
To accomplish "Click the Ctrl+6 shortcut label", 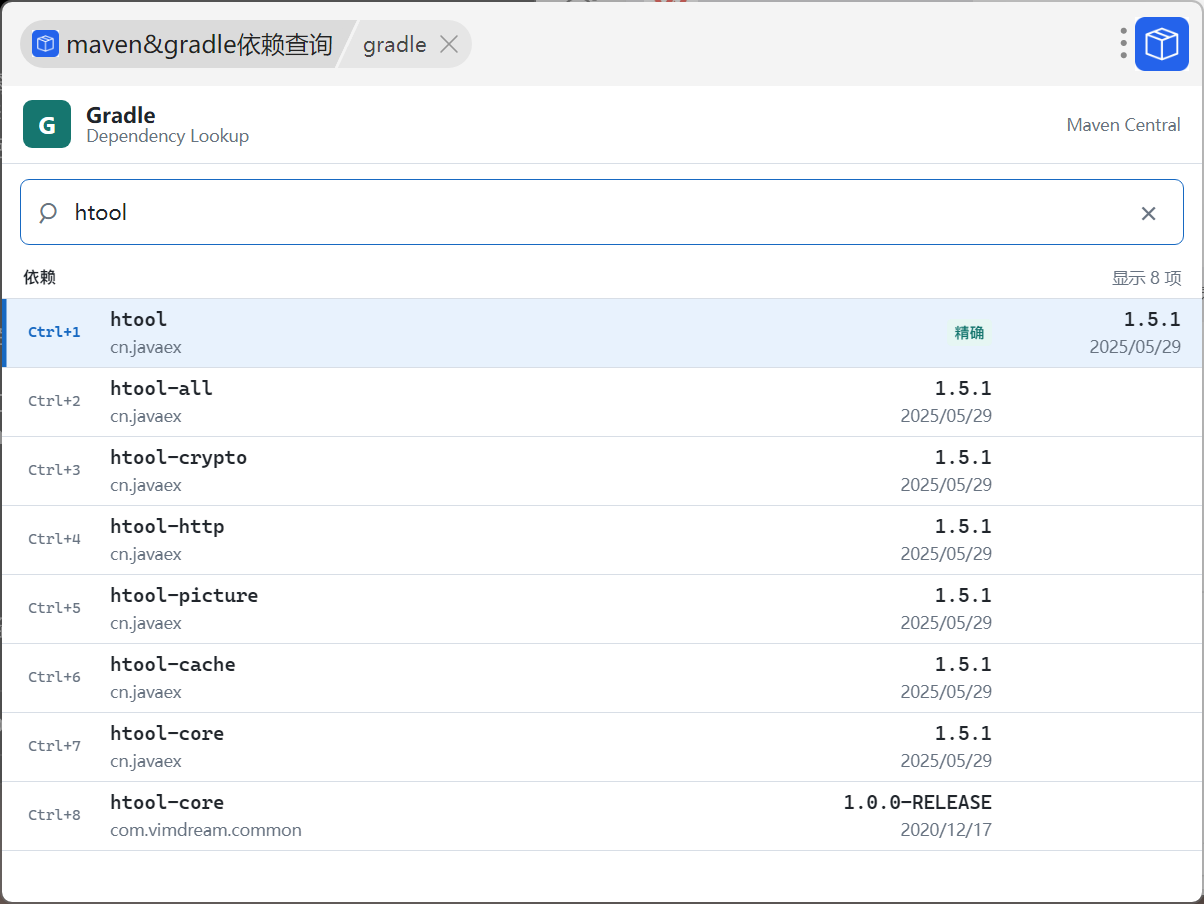I will click(54, 677).
